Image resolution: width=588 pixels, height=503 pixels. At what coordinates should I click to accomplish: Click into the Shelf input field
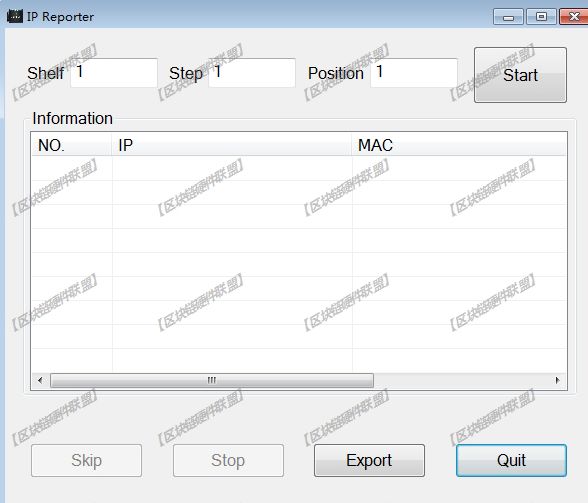[x=114, y=73]
